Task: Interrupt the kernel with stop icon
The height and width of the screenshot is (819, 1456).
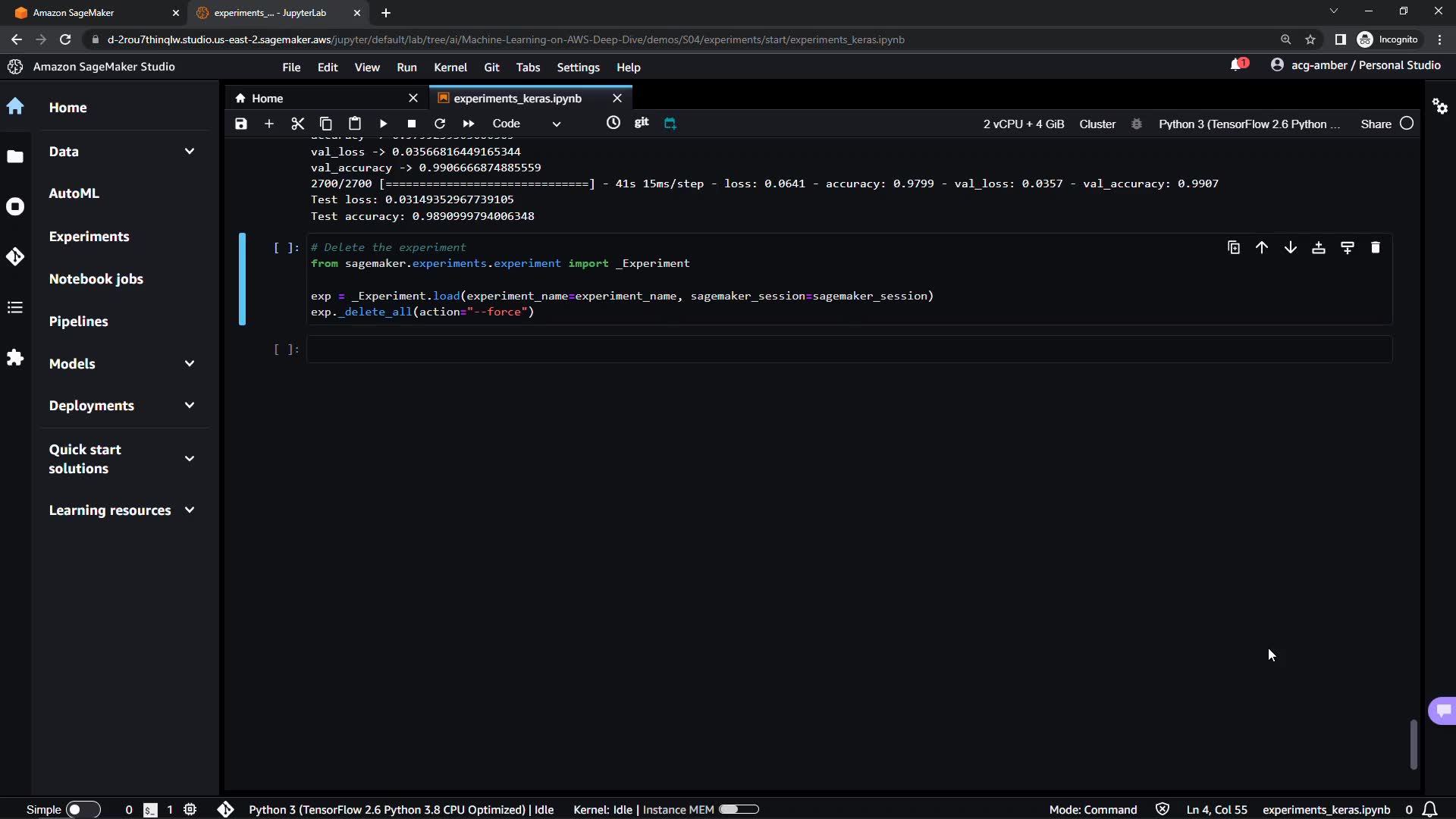Action: [412, 124]
